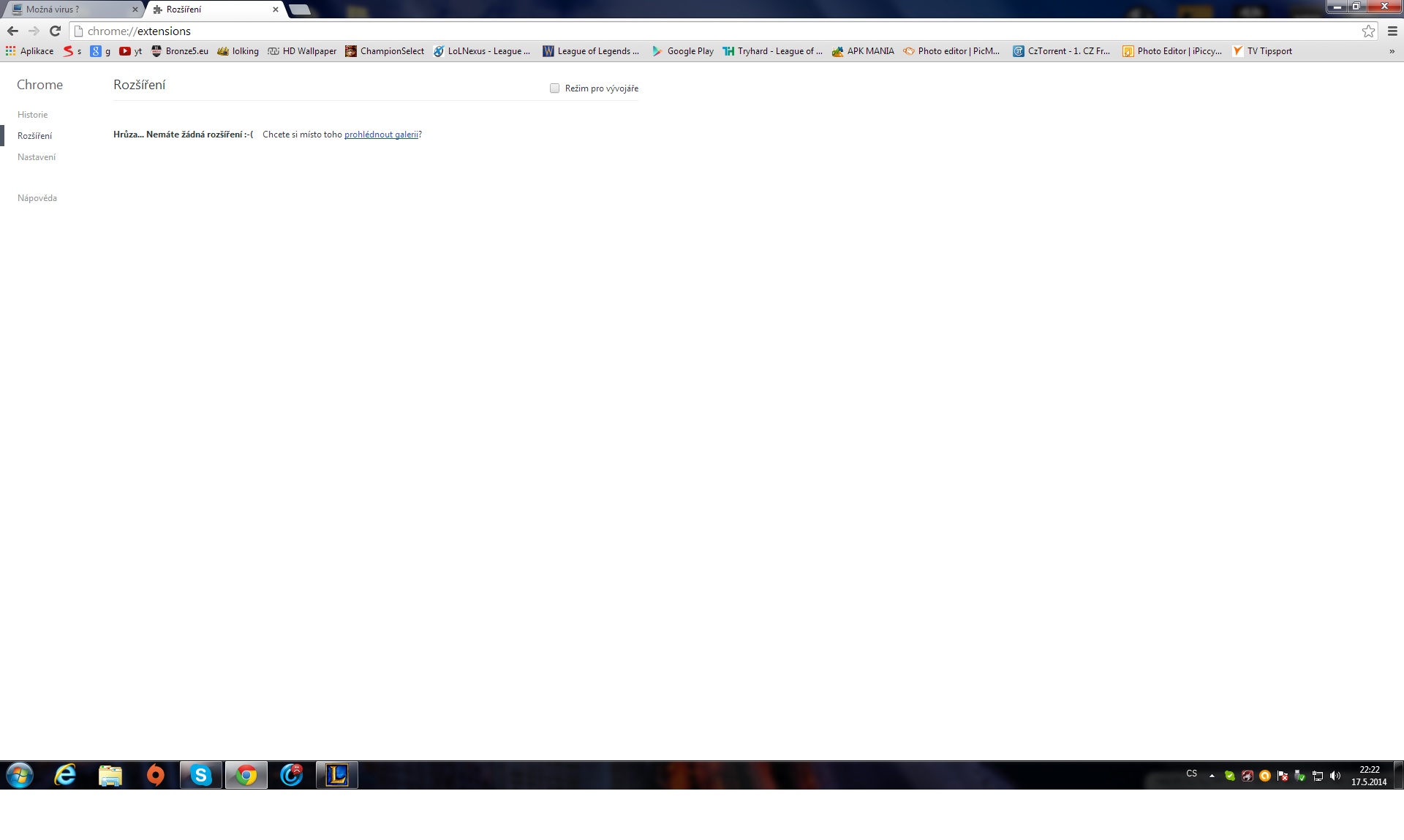
Task: Click the prohlédnout galerii link
Action: pos(381,135)
